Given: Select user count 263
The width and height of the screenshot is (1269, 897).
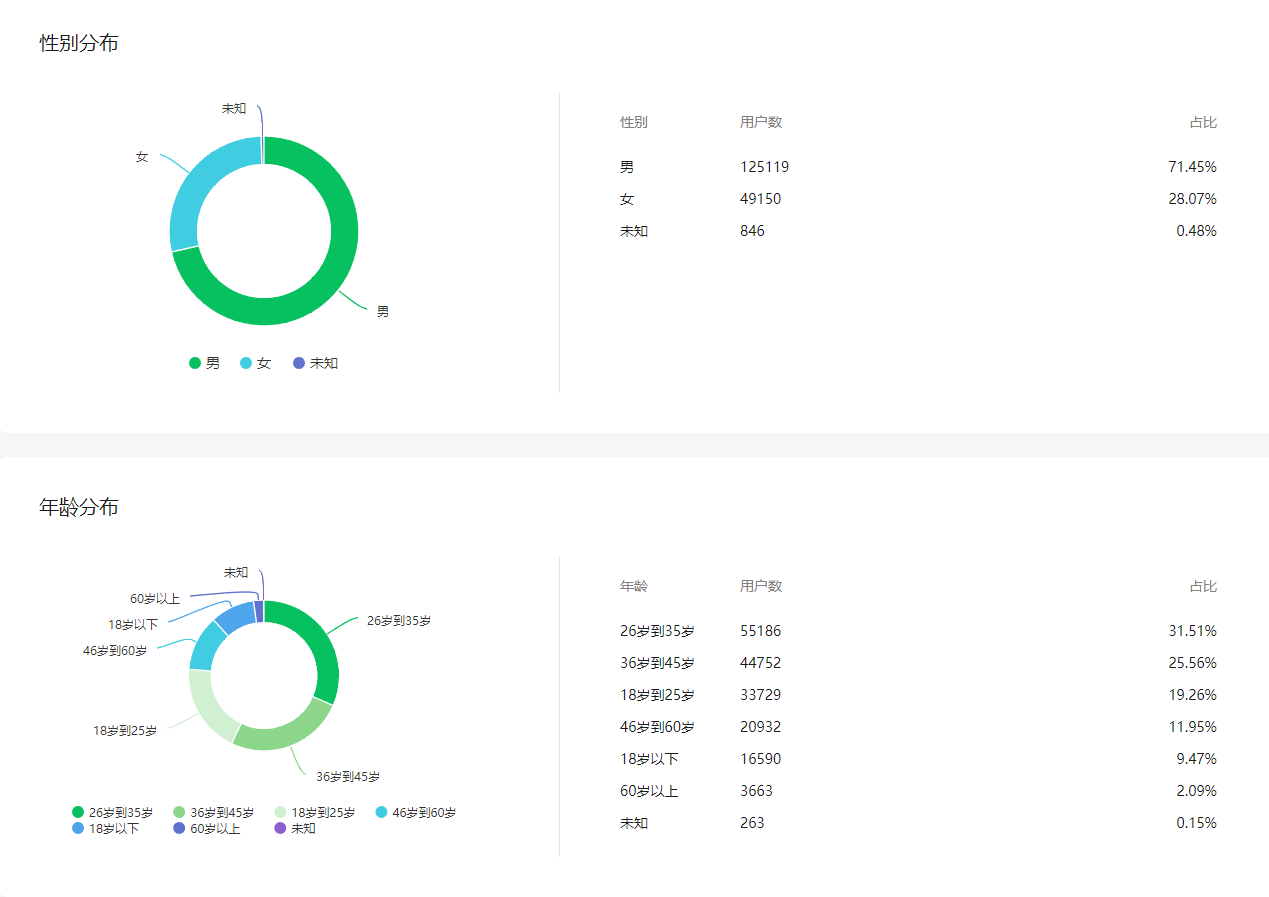Looking at the screenshot, I should [753, 823].
